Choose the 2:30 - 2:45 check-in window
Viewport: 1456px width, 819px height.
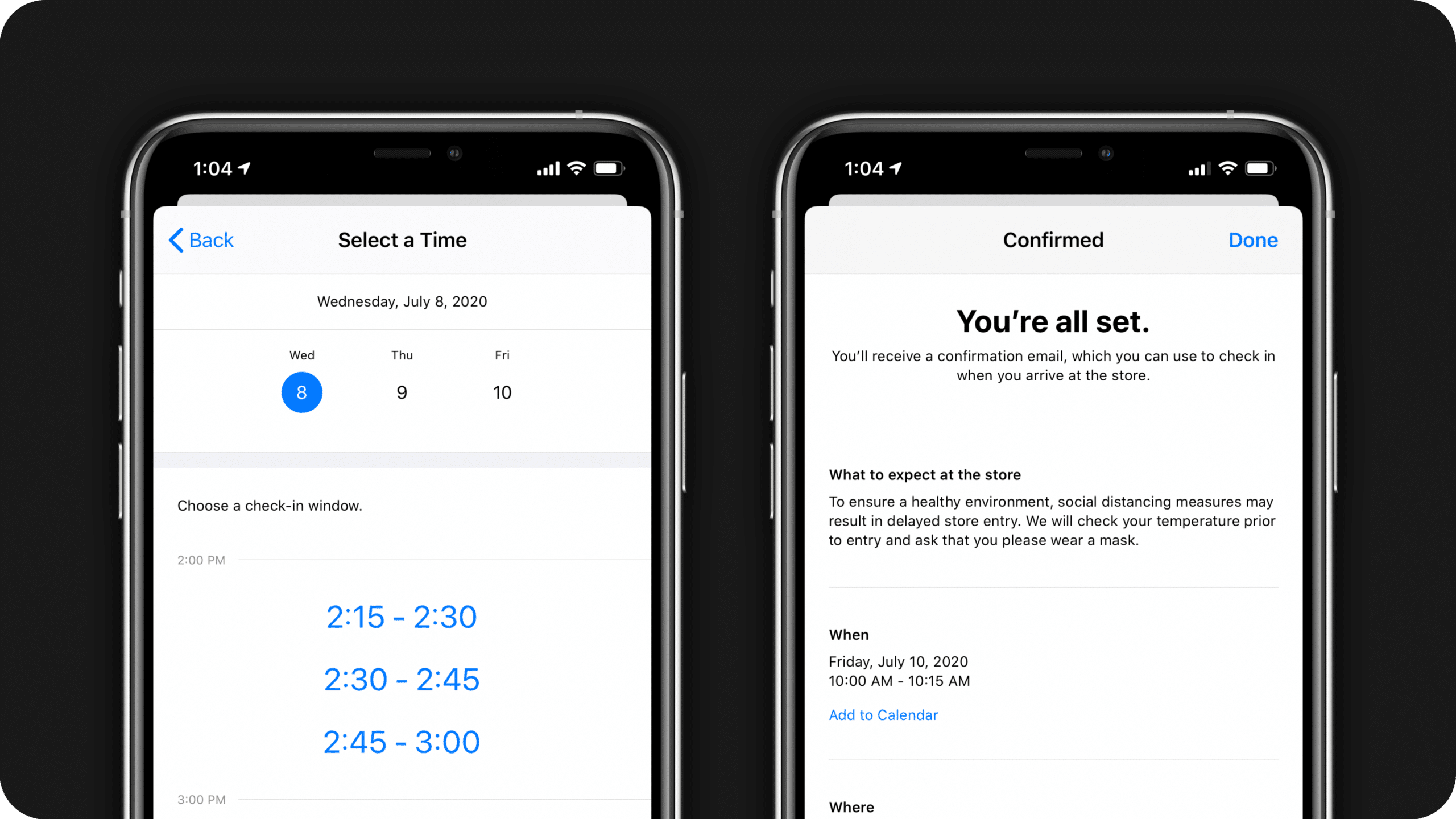[x=400, y=679]
